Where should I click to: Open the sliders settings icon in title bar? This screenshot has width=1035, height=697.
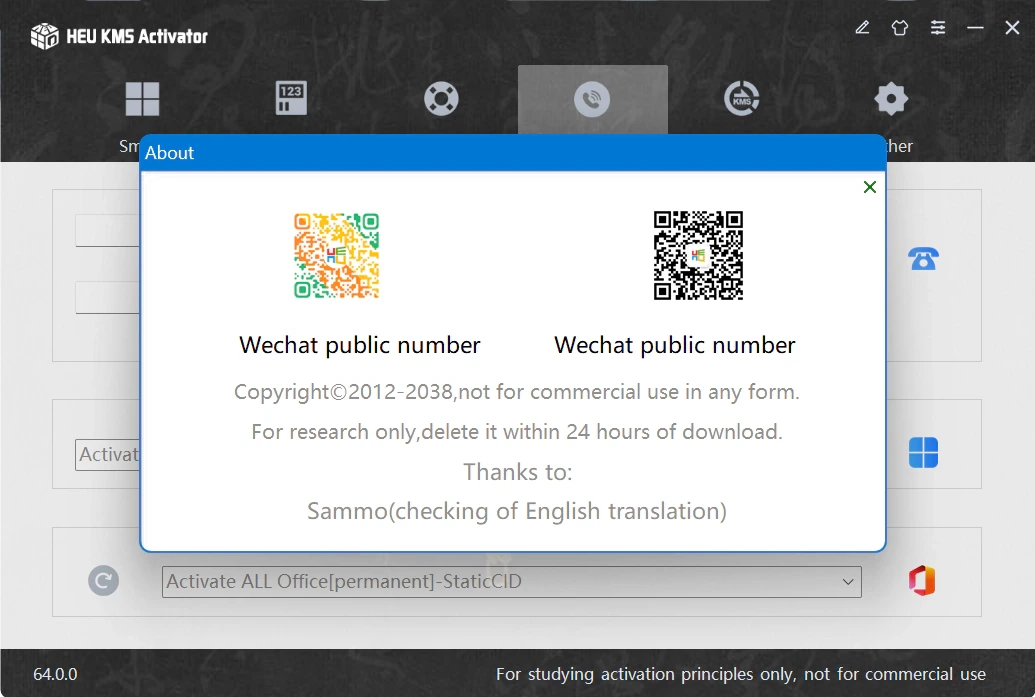[938, 28]
